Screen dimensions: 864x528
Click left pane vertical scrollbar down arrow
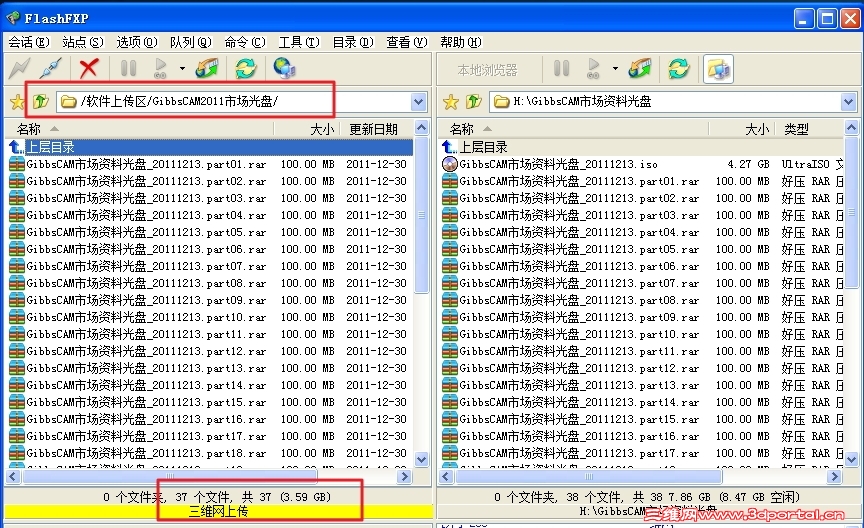[422, 459]
